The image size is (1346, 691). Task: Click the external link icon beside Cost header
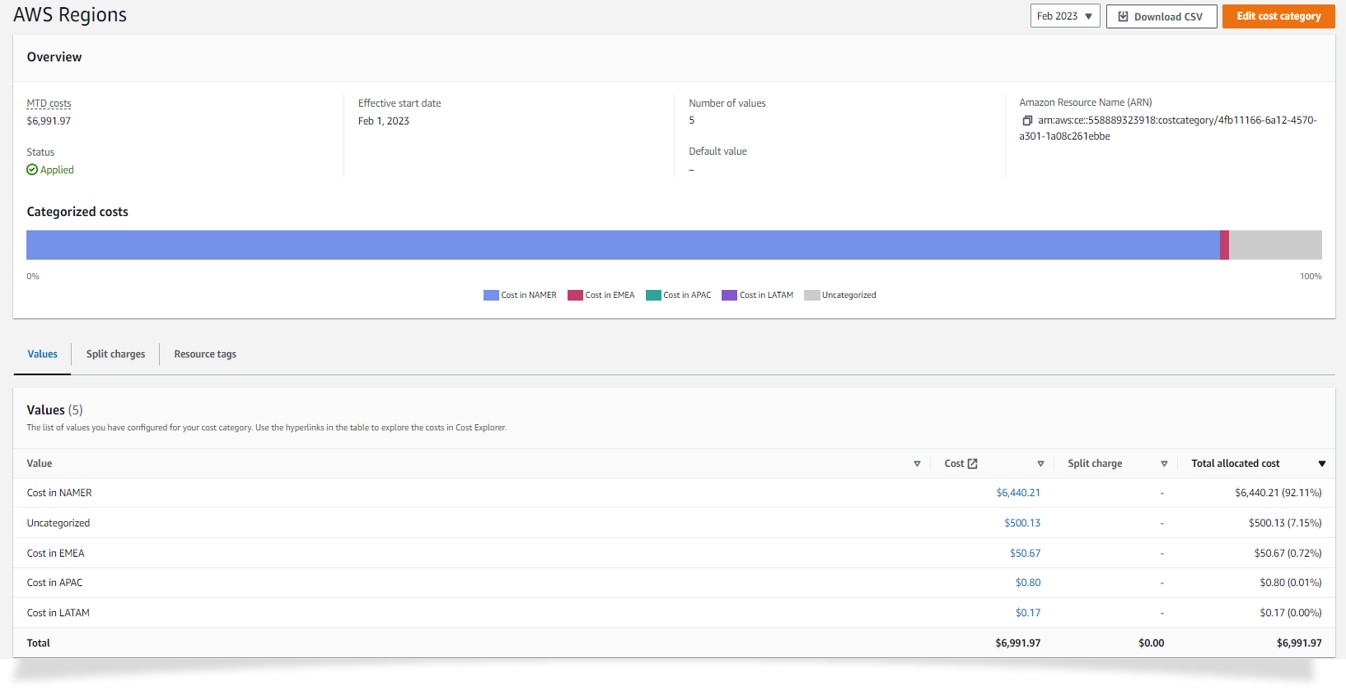(973, 464)
